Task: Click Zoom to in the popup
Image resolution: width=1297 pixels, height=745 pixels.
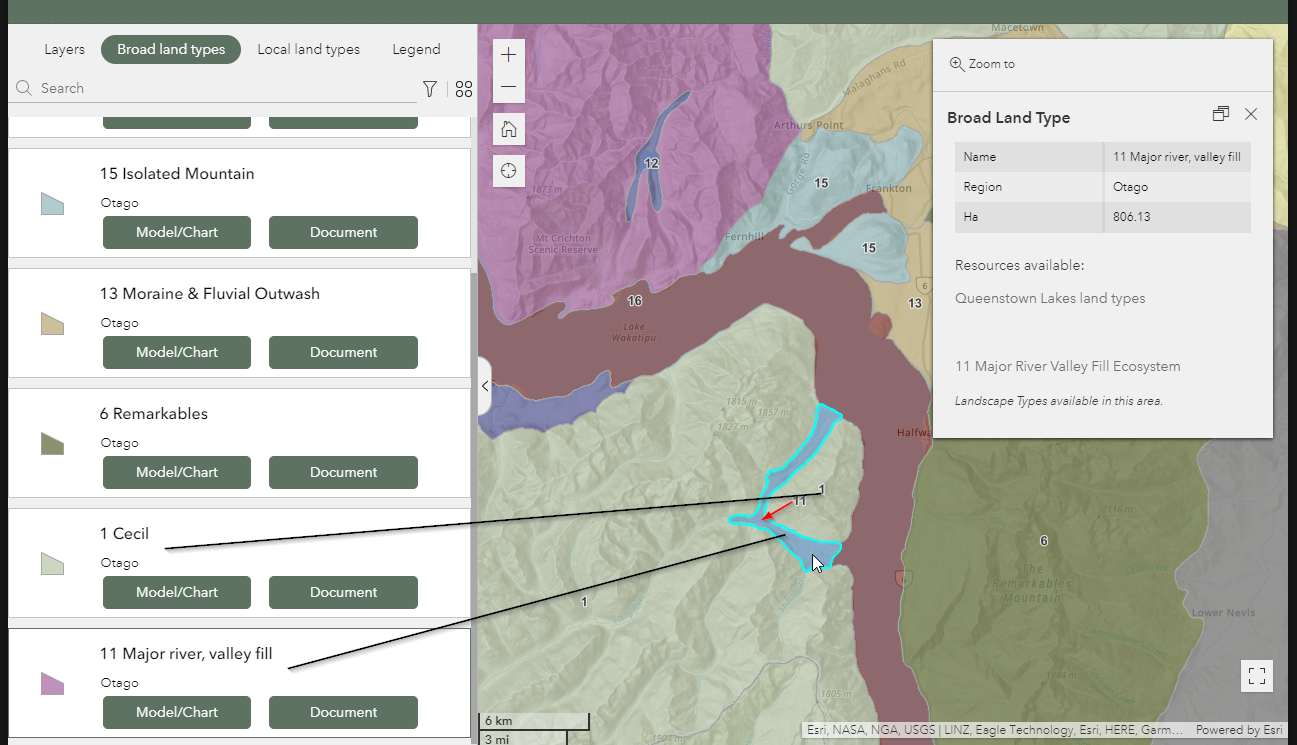Action: pos(982,64)
